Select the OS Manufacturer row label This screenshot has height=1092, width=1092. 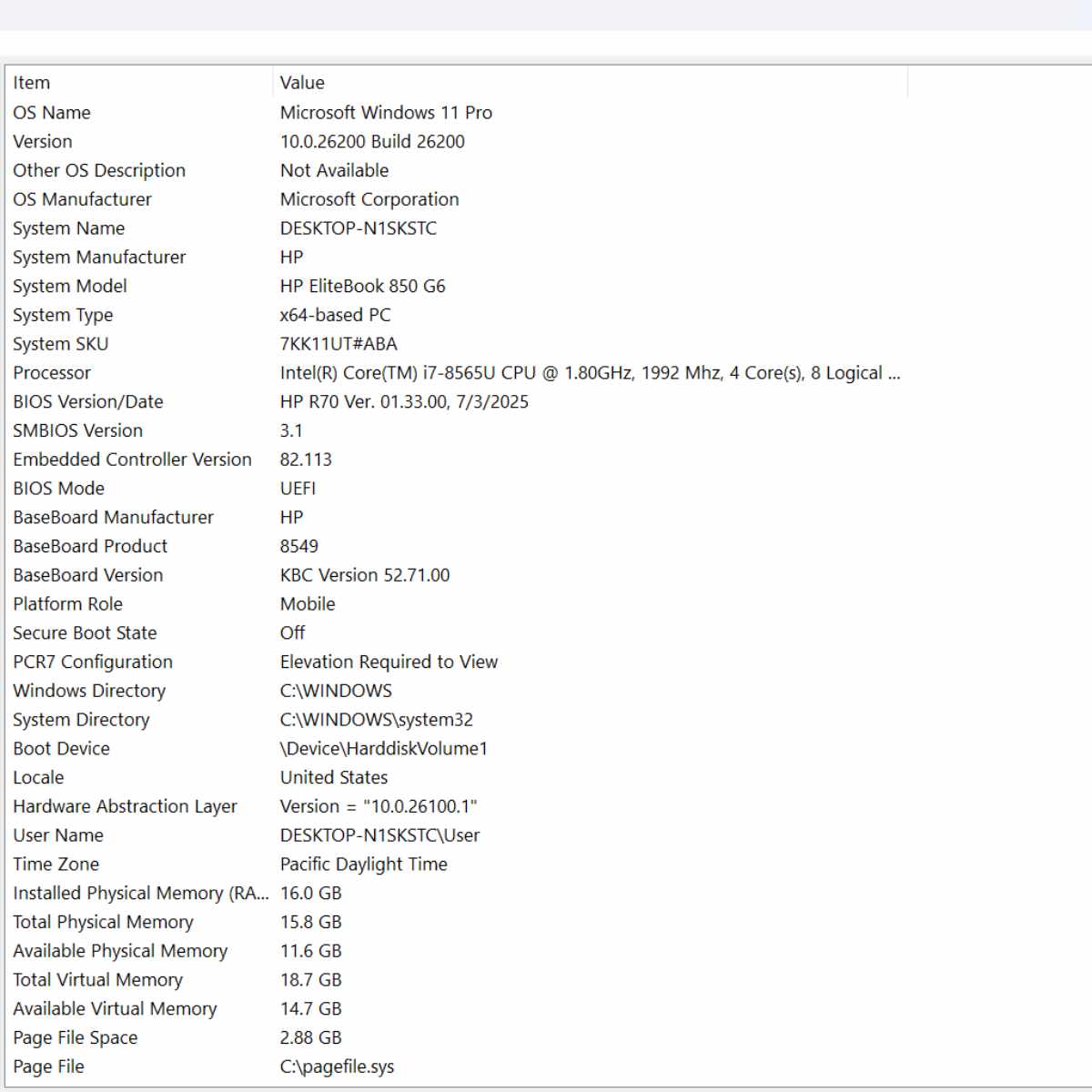coord(82,199)
